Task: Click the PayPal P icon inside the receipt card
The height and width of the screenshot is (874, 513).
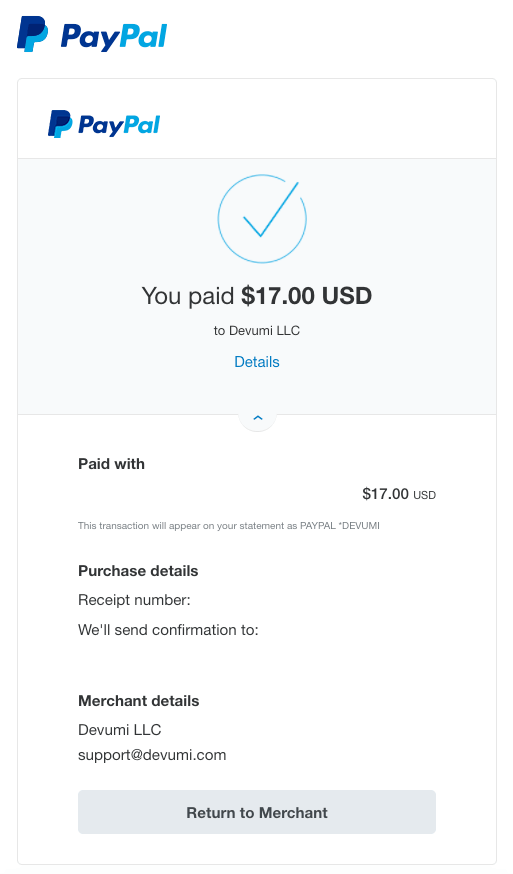Action: 60,124
